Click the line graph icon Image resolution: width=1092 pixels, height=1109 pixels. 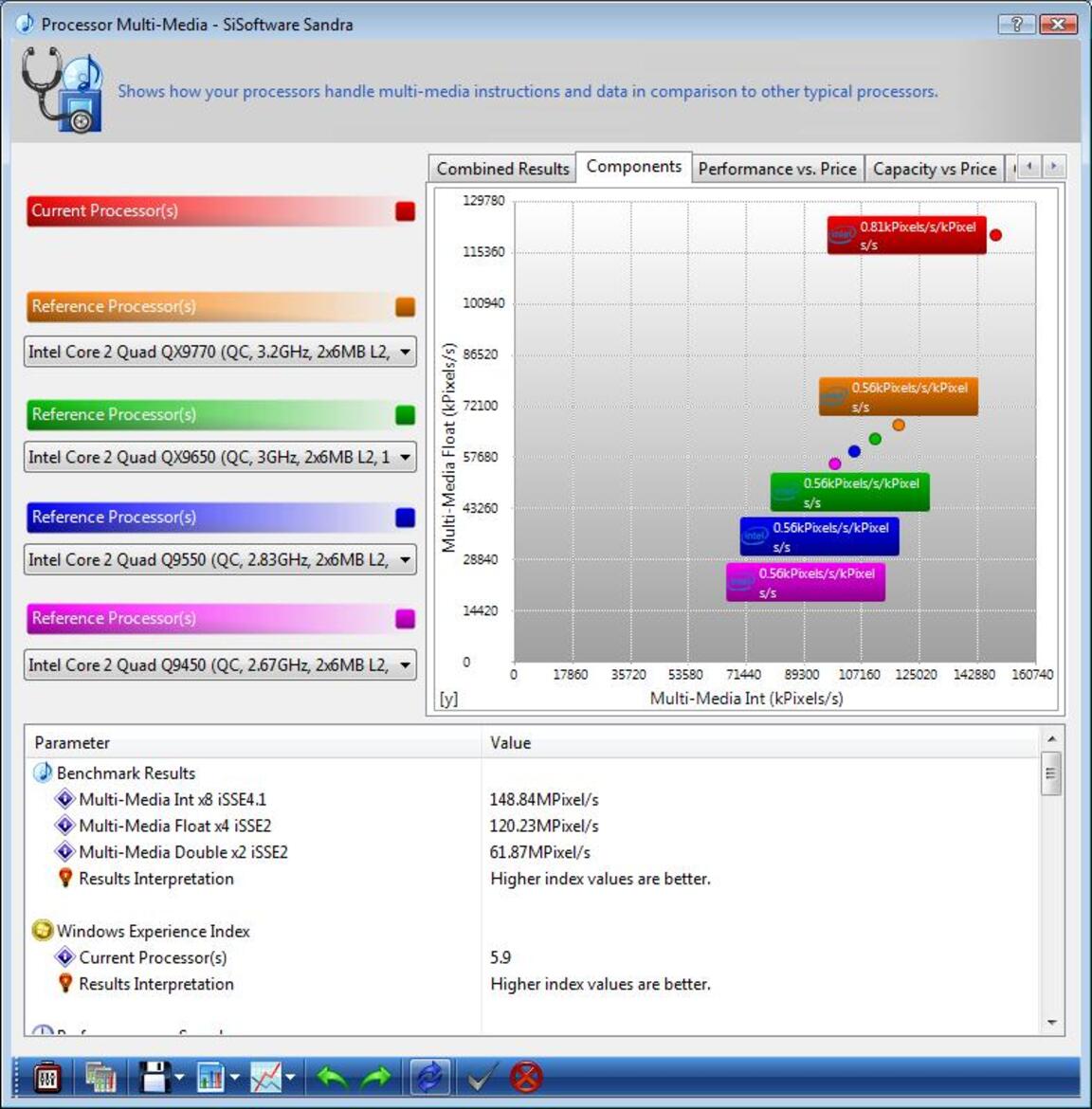(266, 1077)
